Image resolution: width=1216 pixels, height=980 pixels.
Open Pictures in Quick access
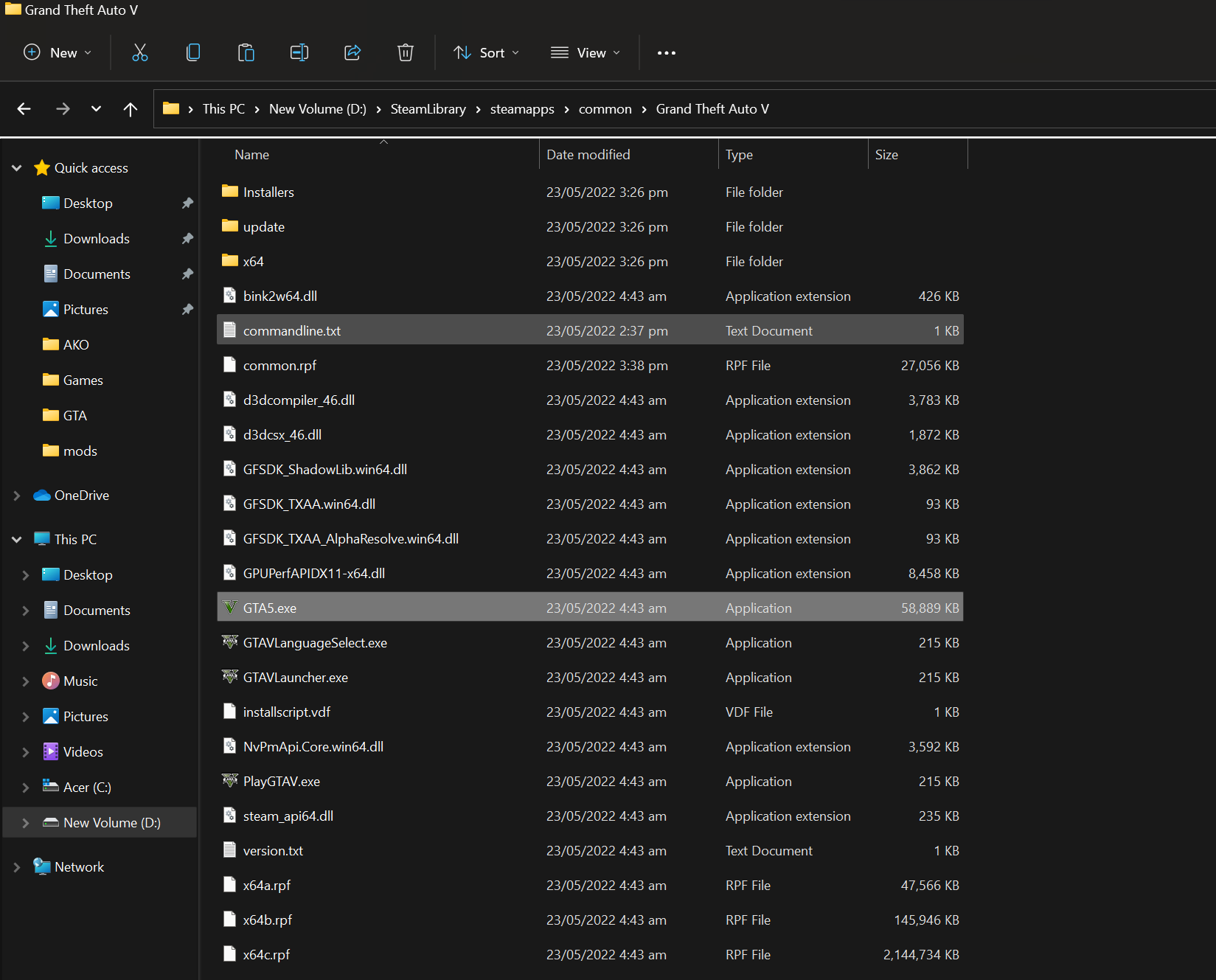(x=86, y=310)
